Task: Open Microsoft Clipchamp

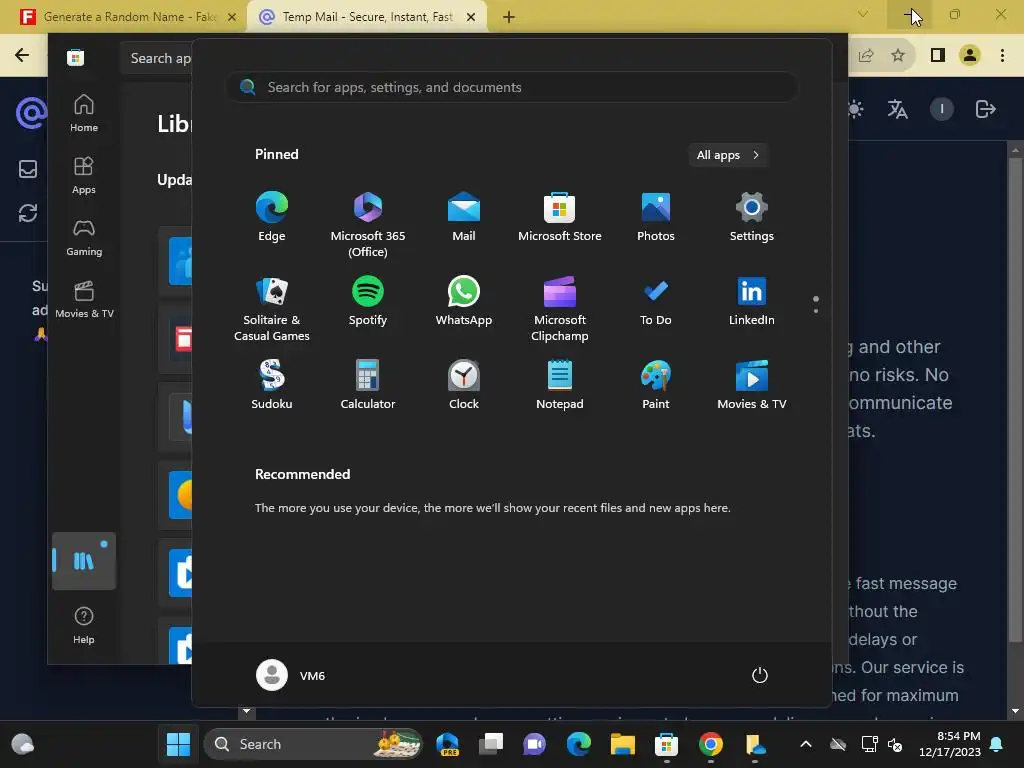Action: [x=560, y=309]
